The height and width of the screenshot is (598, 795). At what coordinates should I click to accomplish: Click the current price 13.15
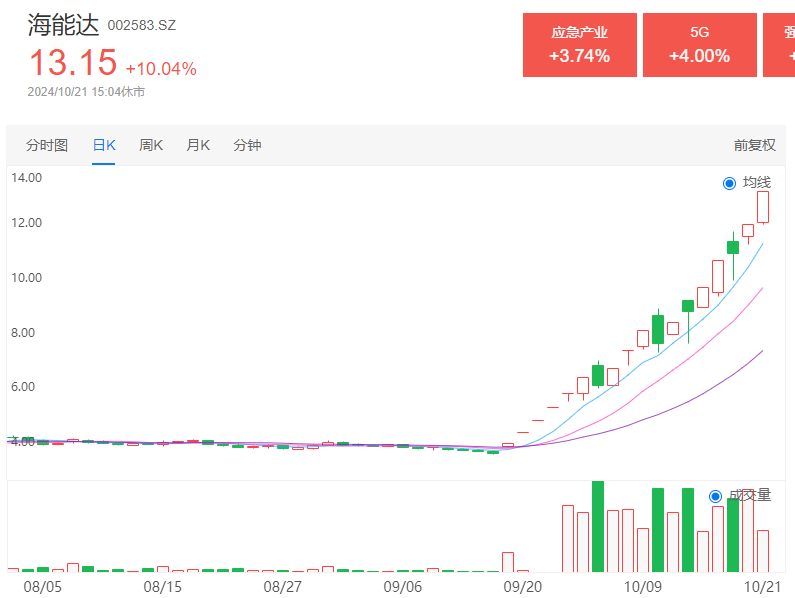click(73, 62)
